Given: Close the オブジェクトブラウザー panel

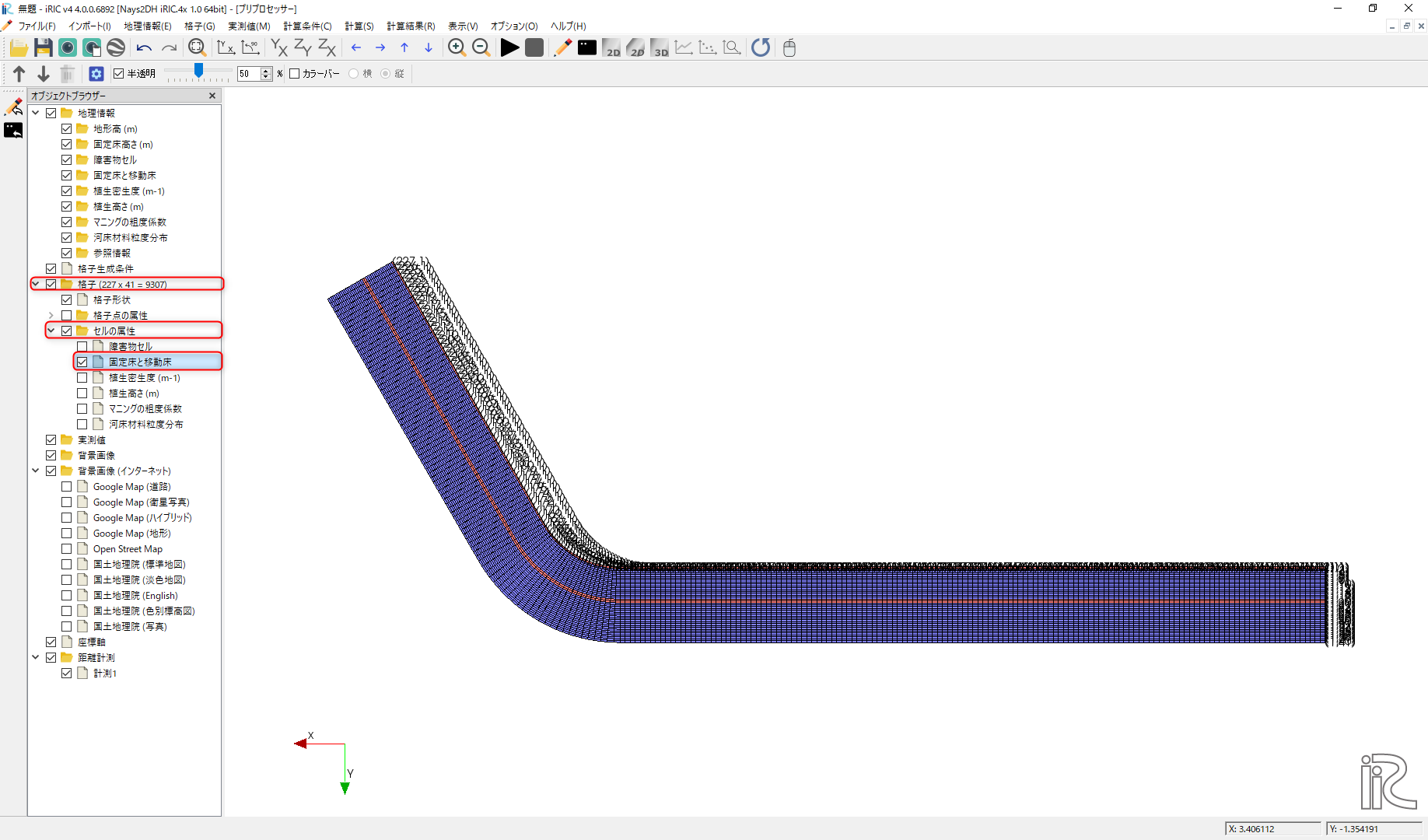Looking at the screenshot, I should [212, 96].
